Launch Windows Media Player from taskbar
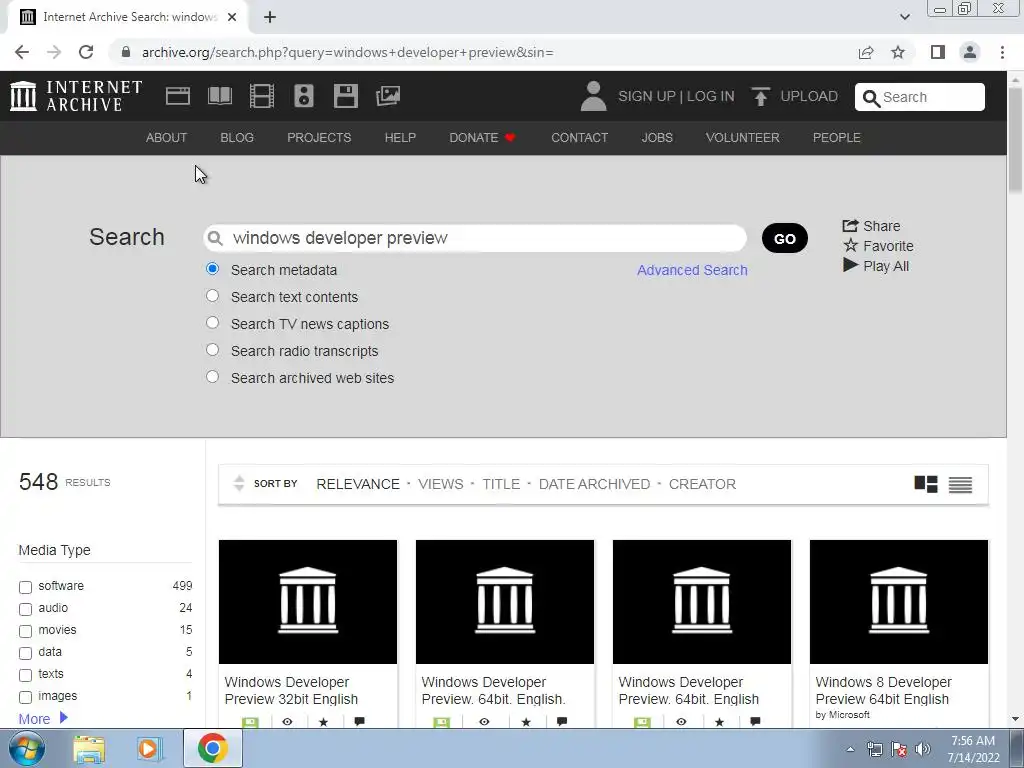 [150, 749]
